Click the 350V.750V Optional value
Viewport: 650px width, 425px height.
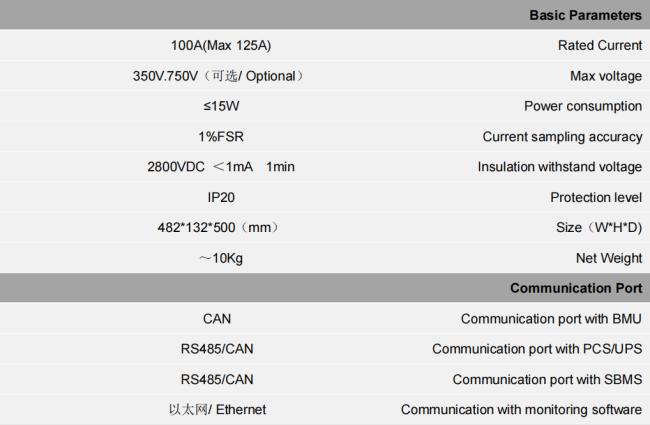click(218, 76)
